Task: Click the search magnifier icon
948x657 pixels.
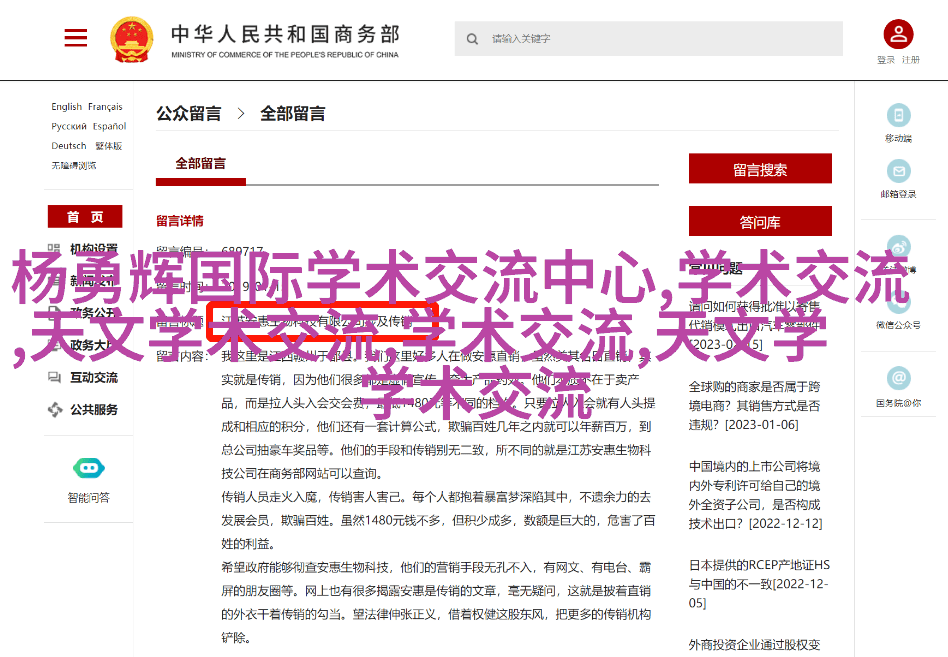Action: (472, 39)
